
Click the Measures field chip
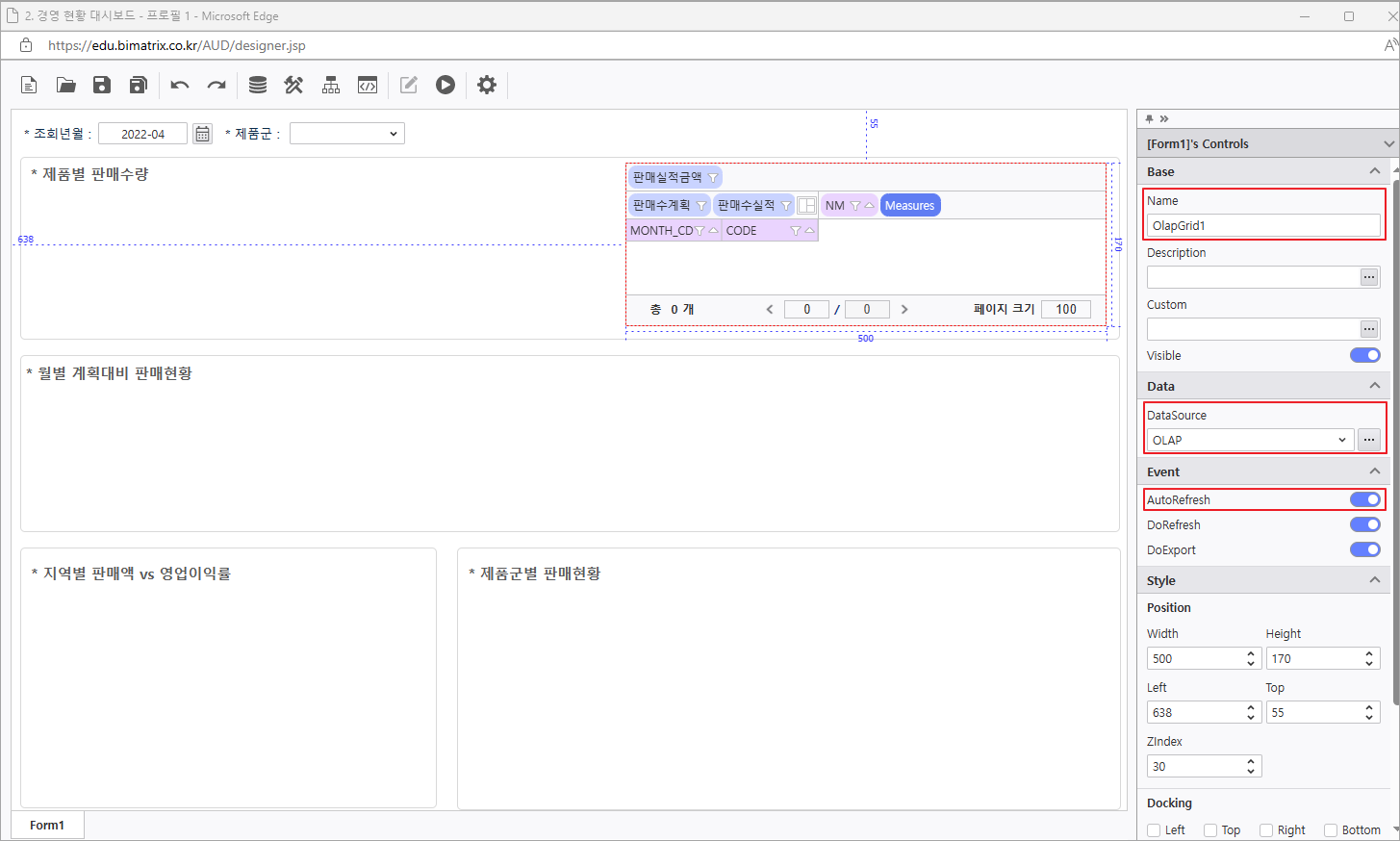click(909, 205)
